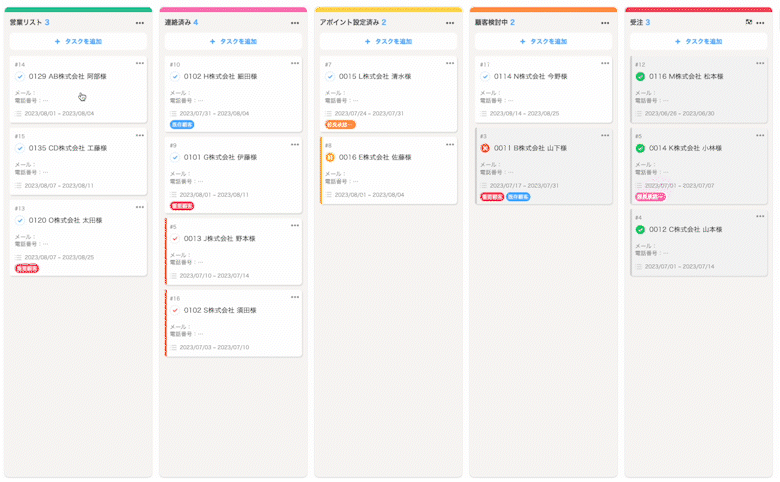Toggle the status checkmark on 0129 AB株式会社 card

click(x=20, y=76)
